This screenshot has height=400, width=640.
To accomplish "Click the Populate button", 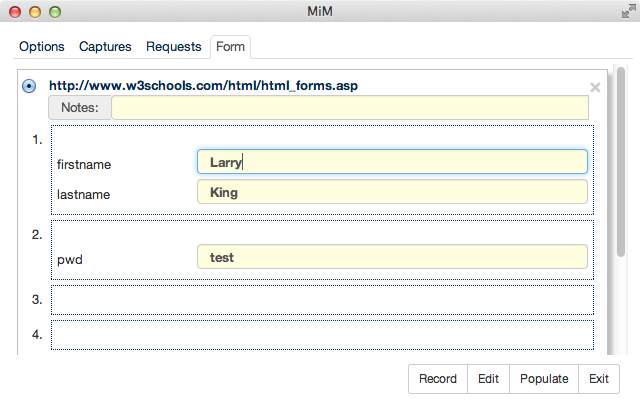I will pos(544,379).
